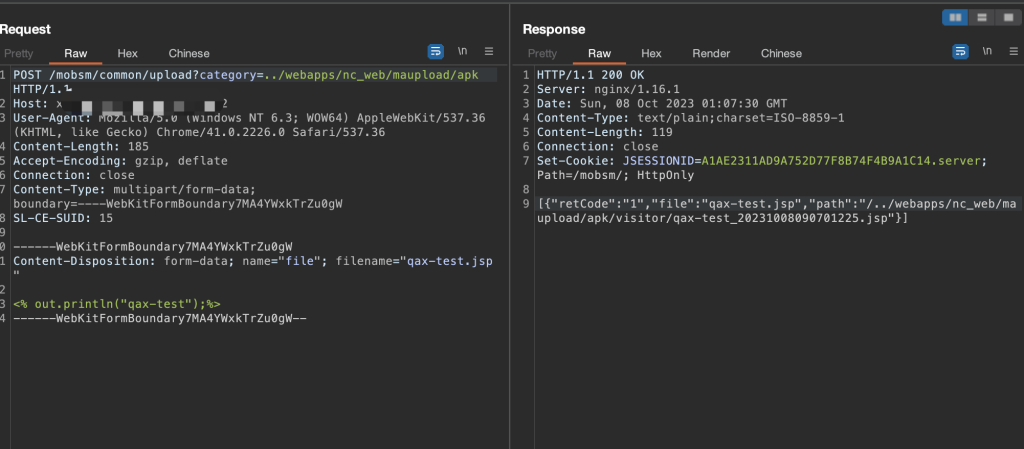Click the Response Content-Length: 119 line
The height and width of the screenshot is (449, 1024).
tap(605, 132)
